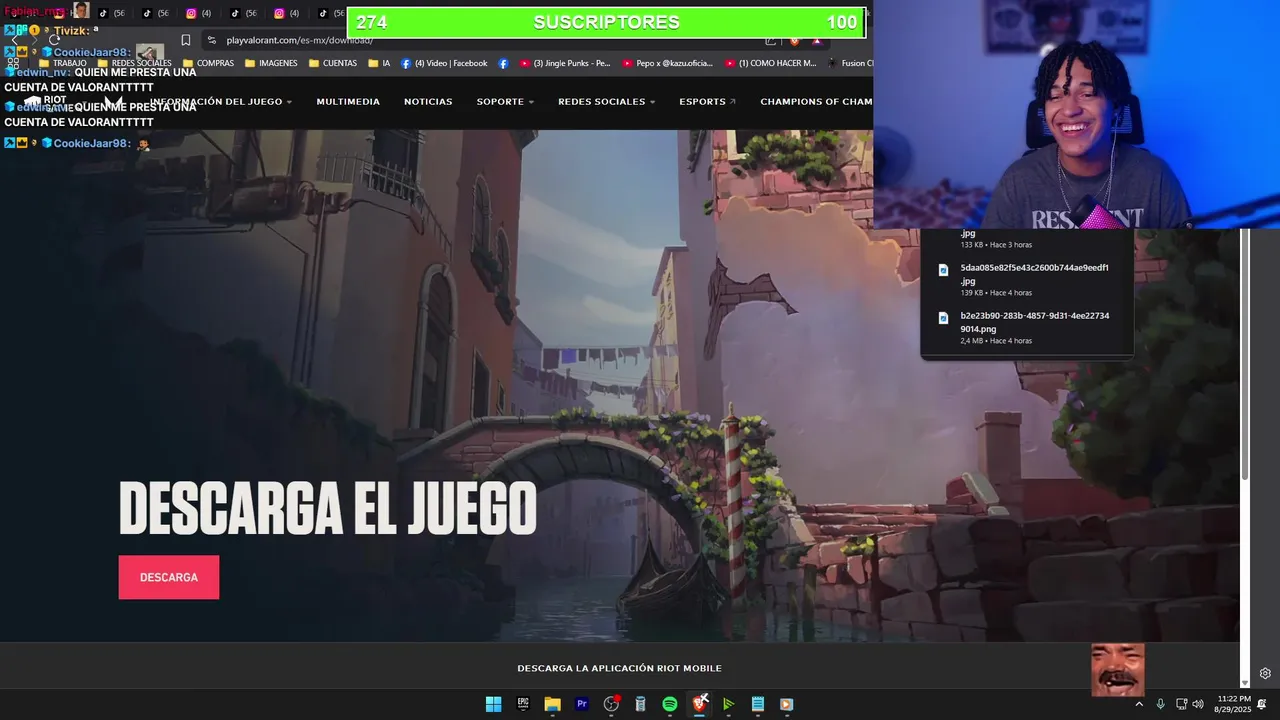The width and height of the screenshot is (1280, 720).
Task: Click the page vertical scrollbar
Action: coord(1245,355)
